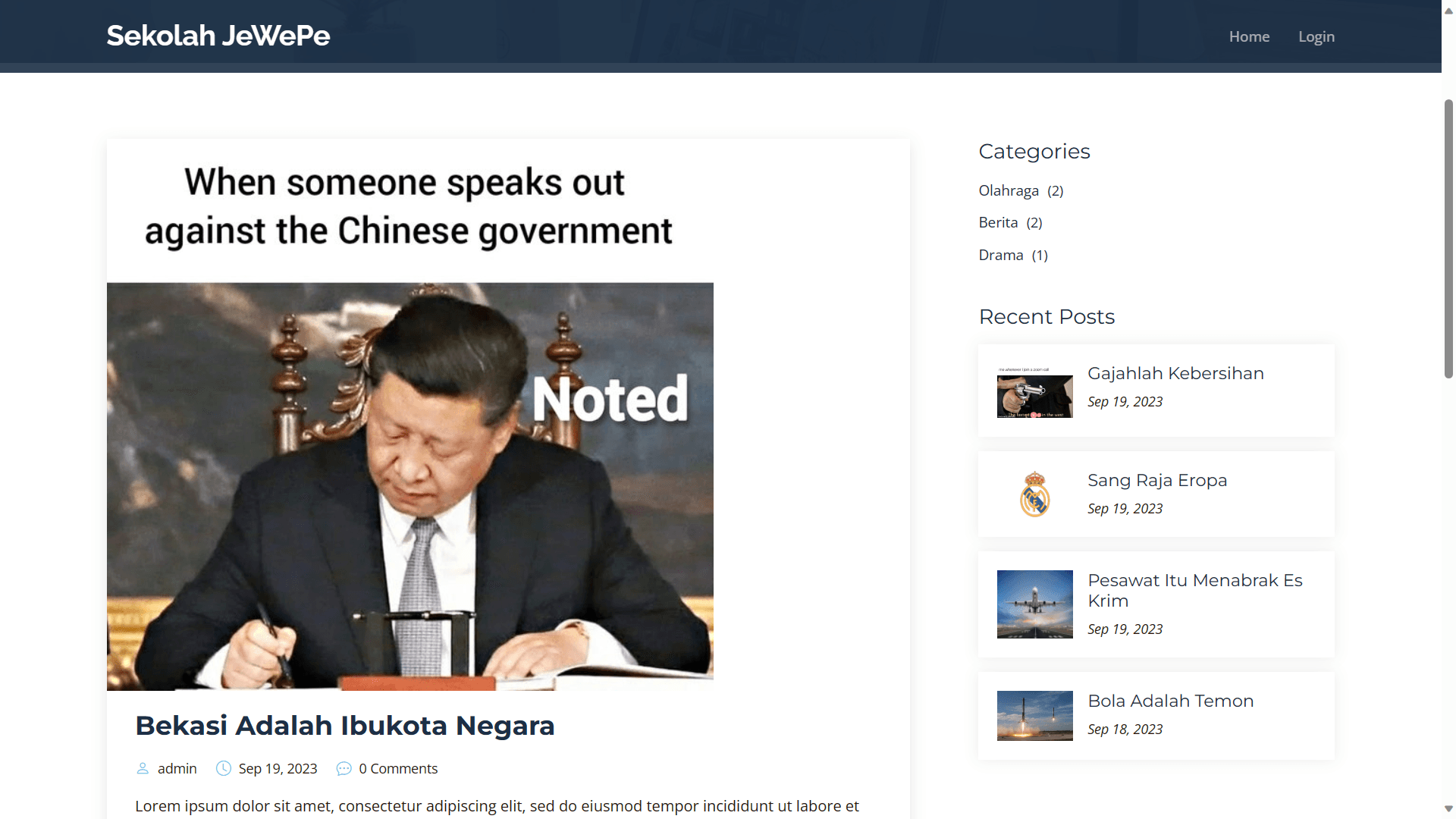Open the airplane thumbnail post

1034,604
